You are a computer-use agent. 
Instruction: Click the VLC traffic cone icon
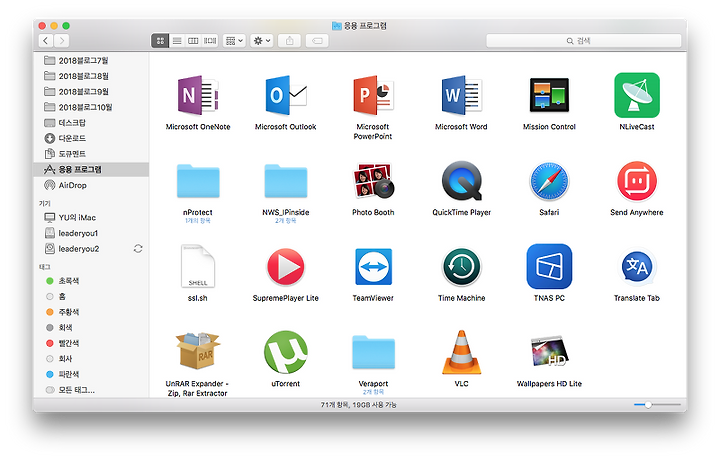point(461,352)
